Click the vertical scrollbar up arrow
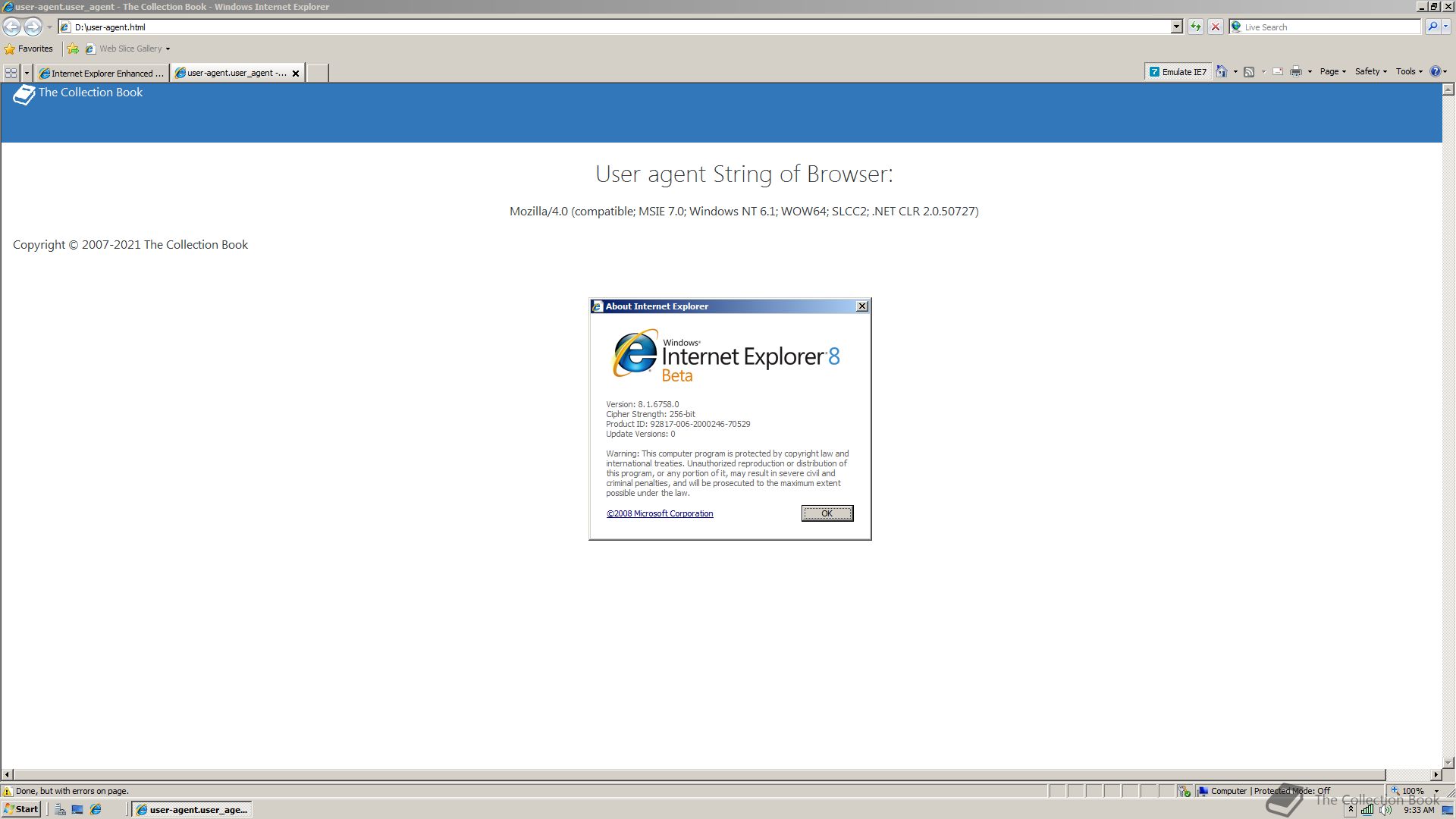 point(1448,89)
